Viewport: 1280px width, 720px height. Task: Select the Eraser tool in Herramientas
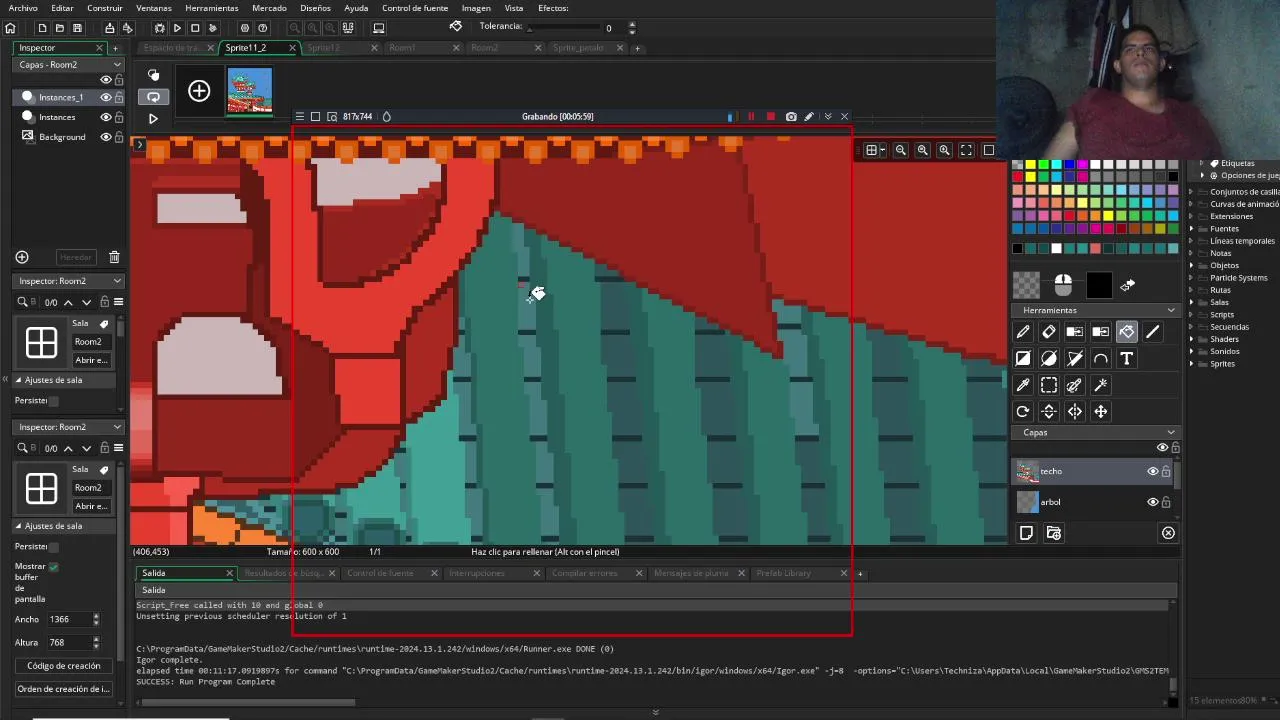[1049, 332]
